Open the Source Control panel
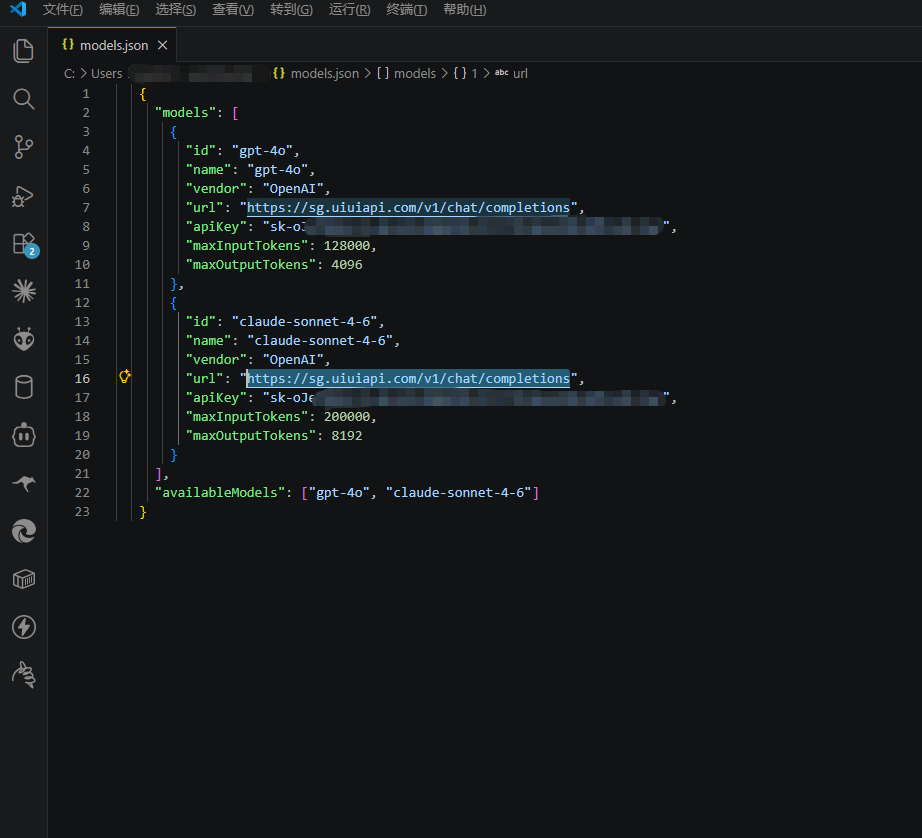922x838 pixels. click(23, 147)
